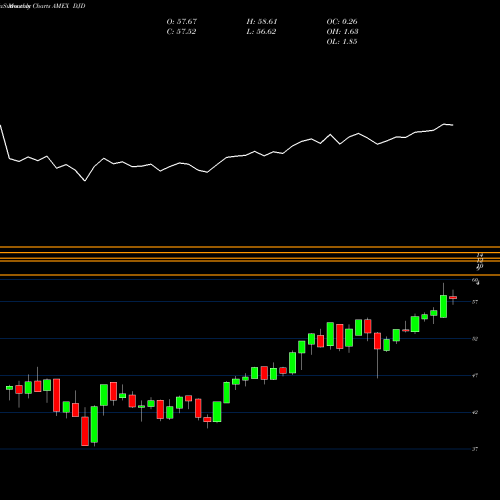Click the 47 price axis label
The height and width of the screenshot is (500, 500).
[x=475, y=376]
